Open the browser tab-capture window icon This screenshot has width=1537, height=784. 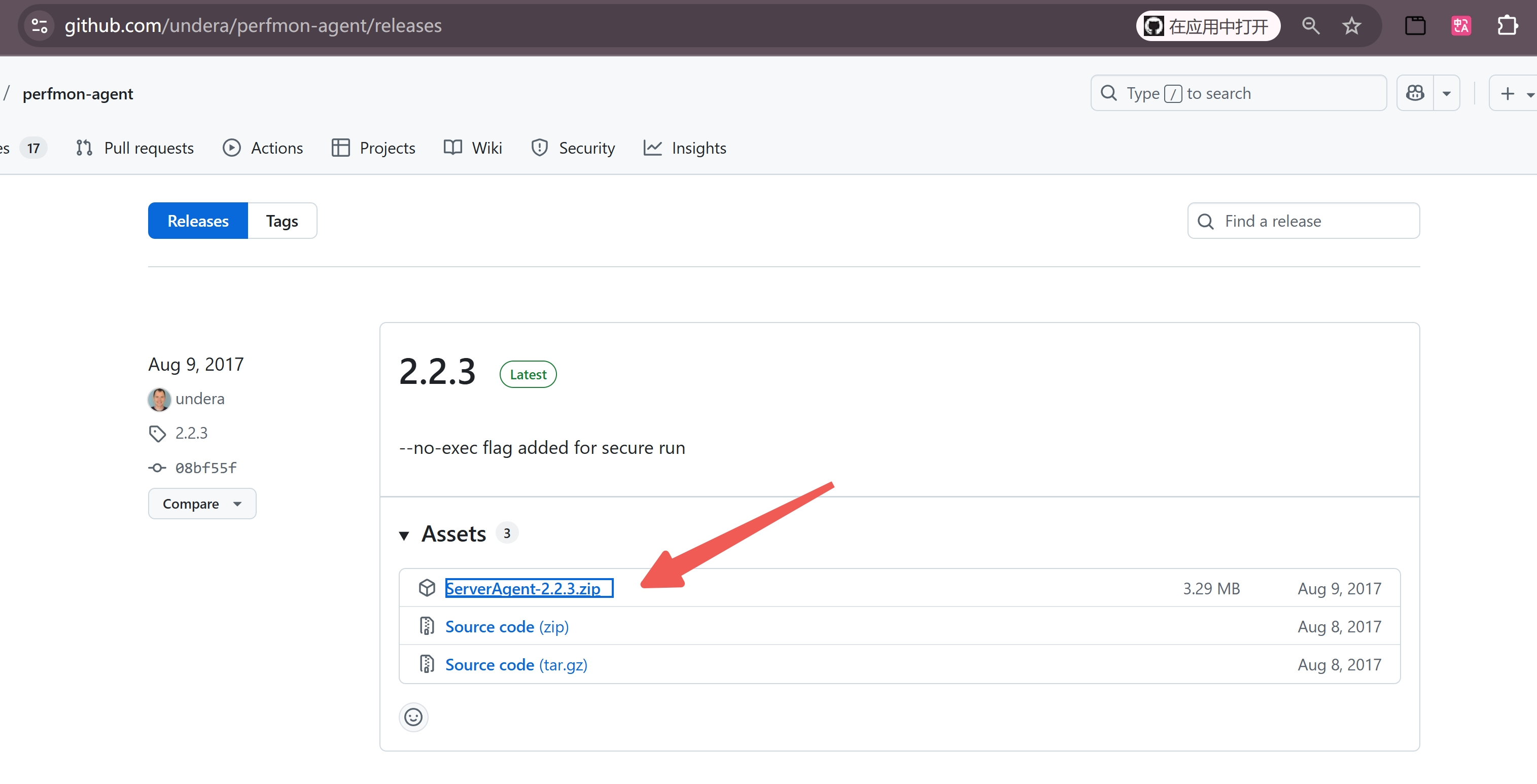click(1415, 26)
